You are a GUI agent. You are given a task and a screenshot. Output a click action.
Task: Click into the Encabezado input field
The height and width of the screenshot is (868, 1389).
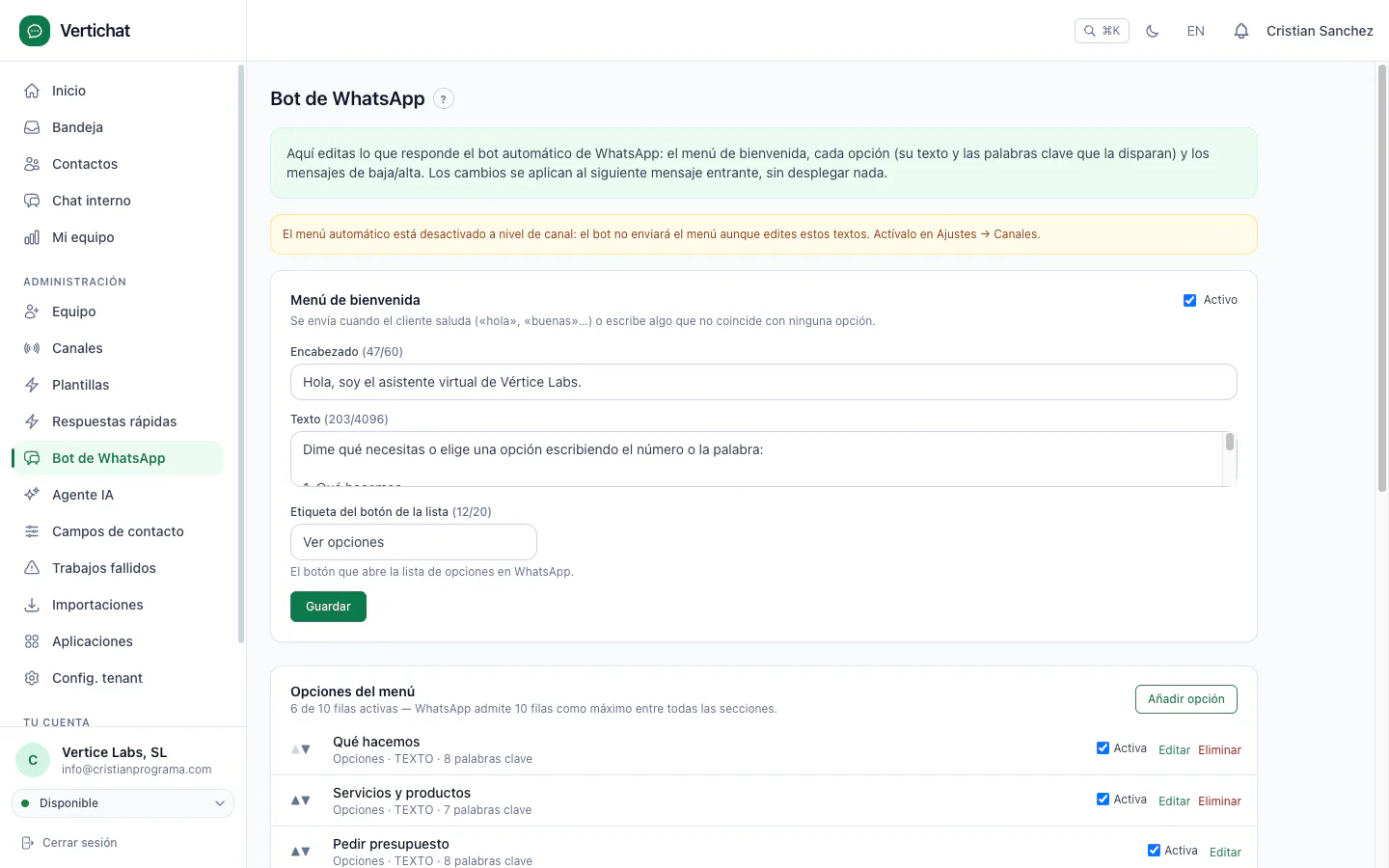click(x=764, y=382)
